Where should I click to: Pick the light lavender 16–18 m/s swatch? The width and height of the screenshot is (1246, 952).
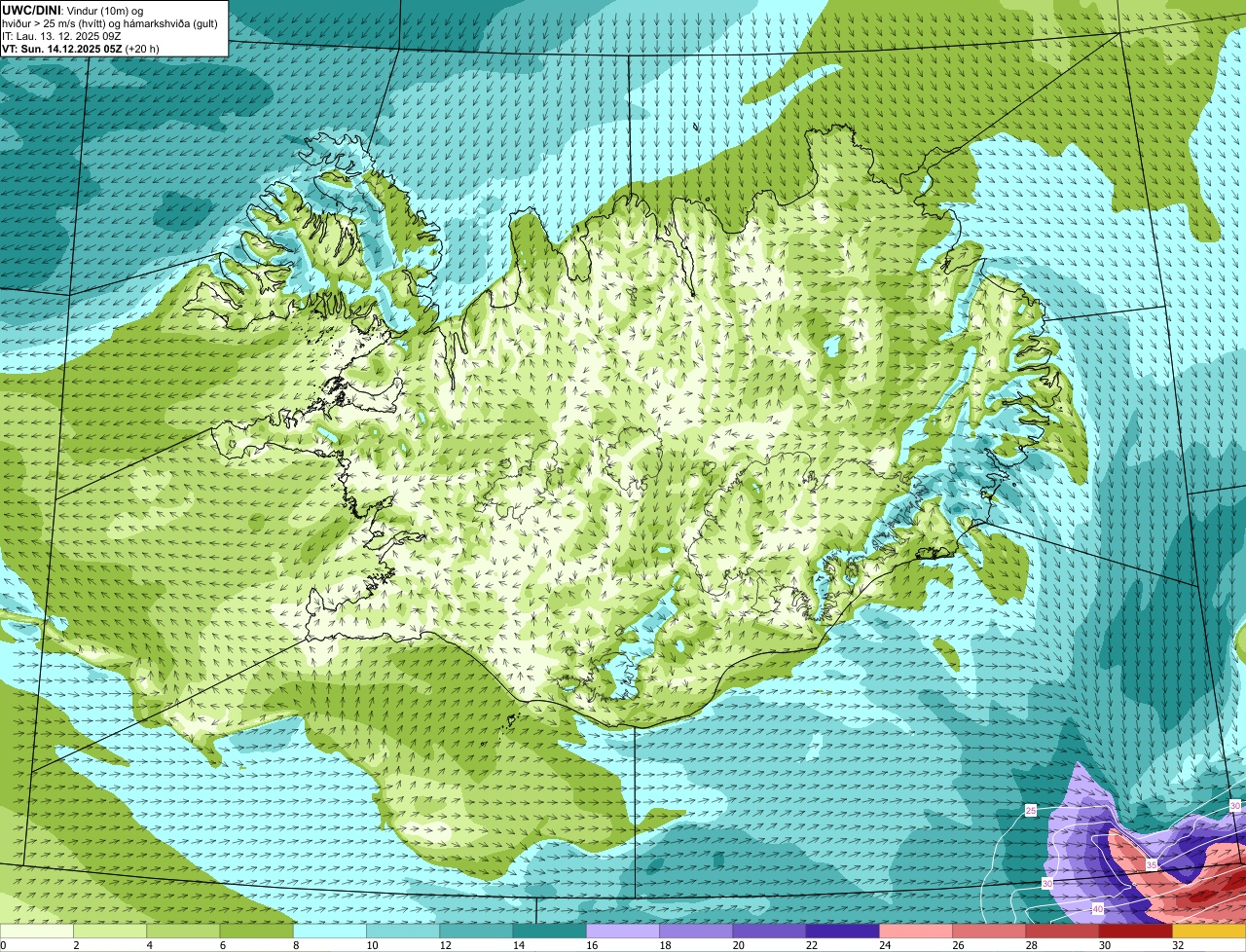click(x=623, y=931)
